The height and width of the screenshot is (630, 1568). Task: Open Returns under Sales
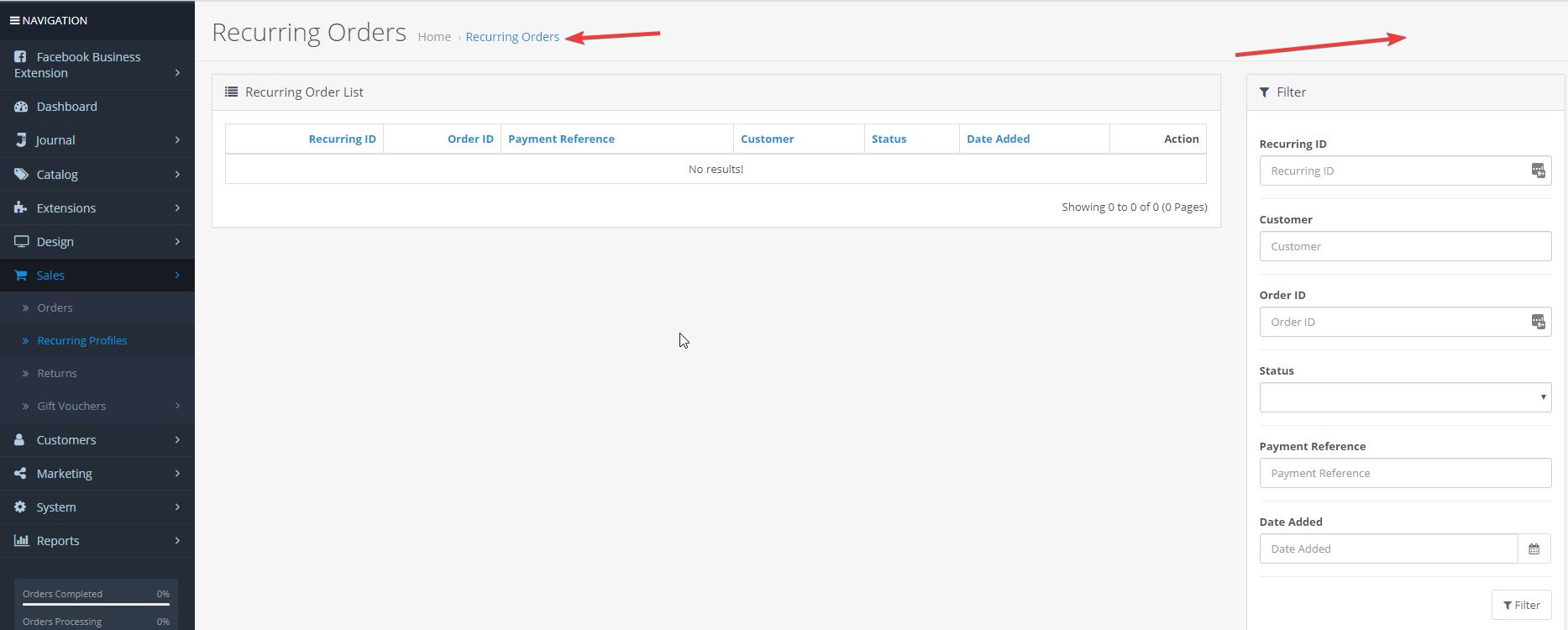[x=57, y=373]
